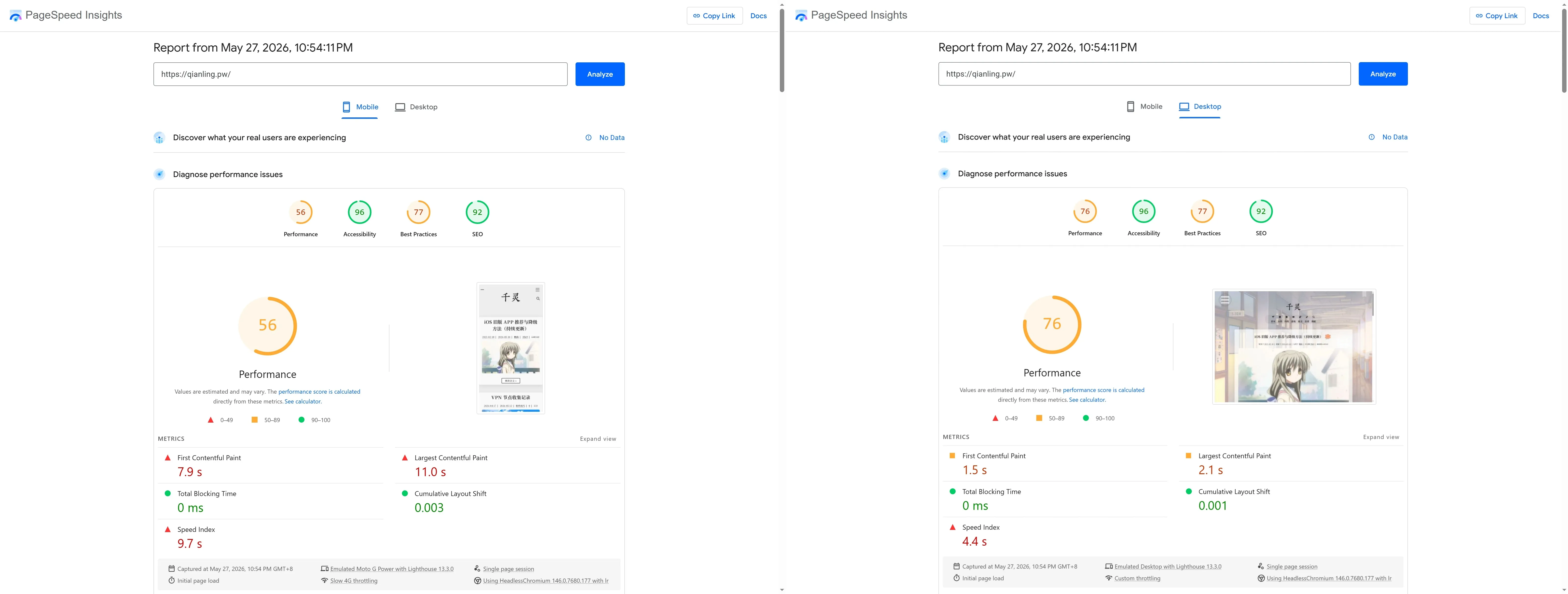Click 'No Data' link in left window

(x=612, y=138)
